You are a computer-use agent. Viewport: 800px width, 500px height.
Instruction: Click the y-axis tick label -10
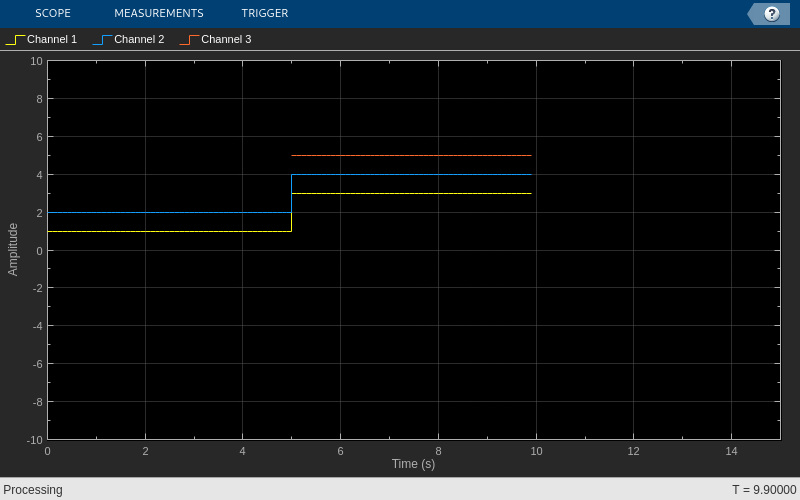(x=35, y=440)
